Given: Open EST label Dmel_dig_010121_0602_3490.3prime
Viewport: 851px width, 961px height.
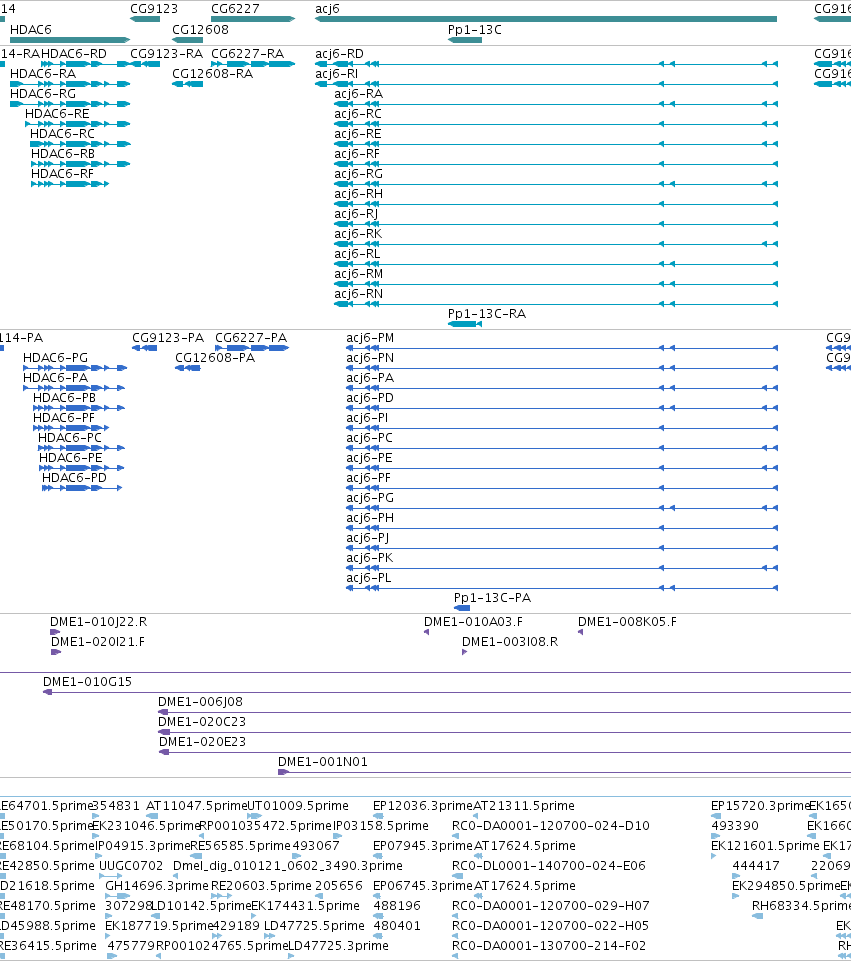Looking at the screenshot, I should point(288,865).
